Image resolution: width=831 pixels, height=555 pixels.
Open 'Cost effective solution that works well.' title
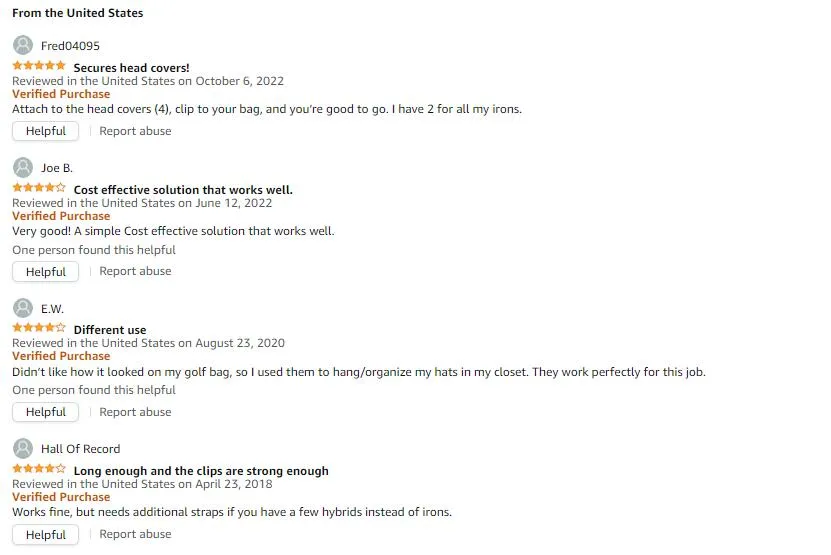[x=183, y=190]
